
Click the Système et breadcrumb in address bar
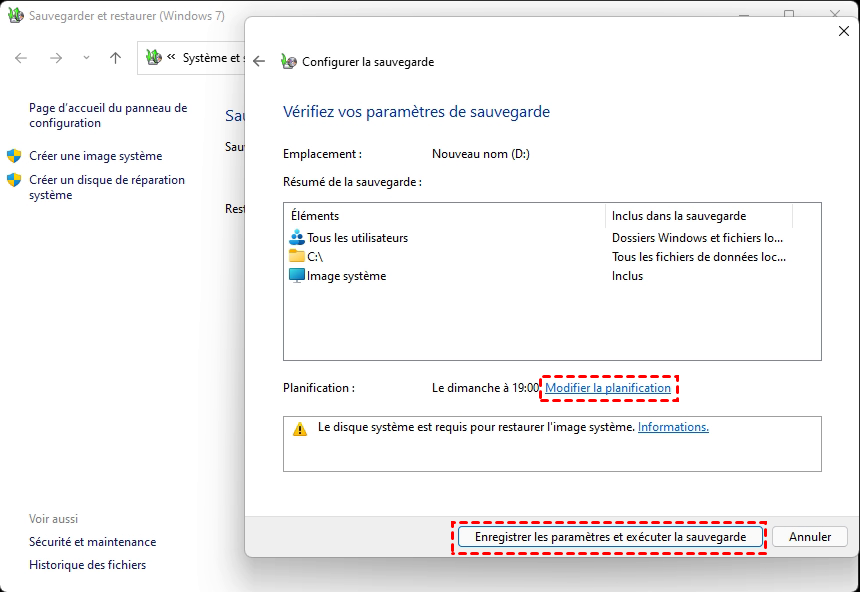[x=212, y=58]
